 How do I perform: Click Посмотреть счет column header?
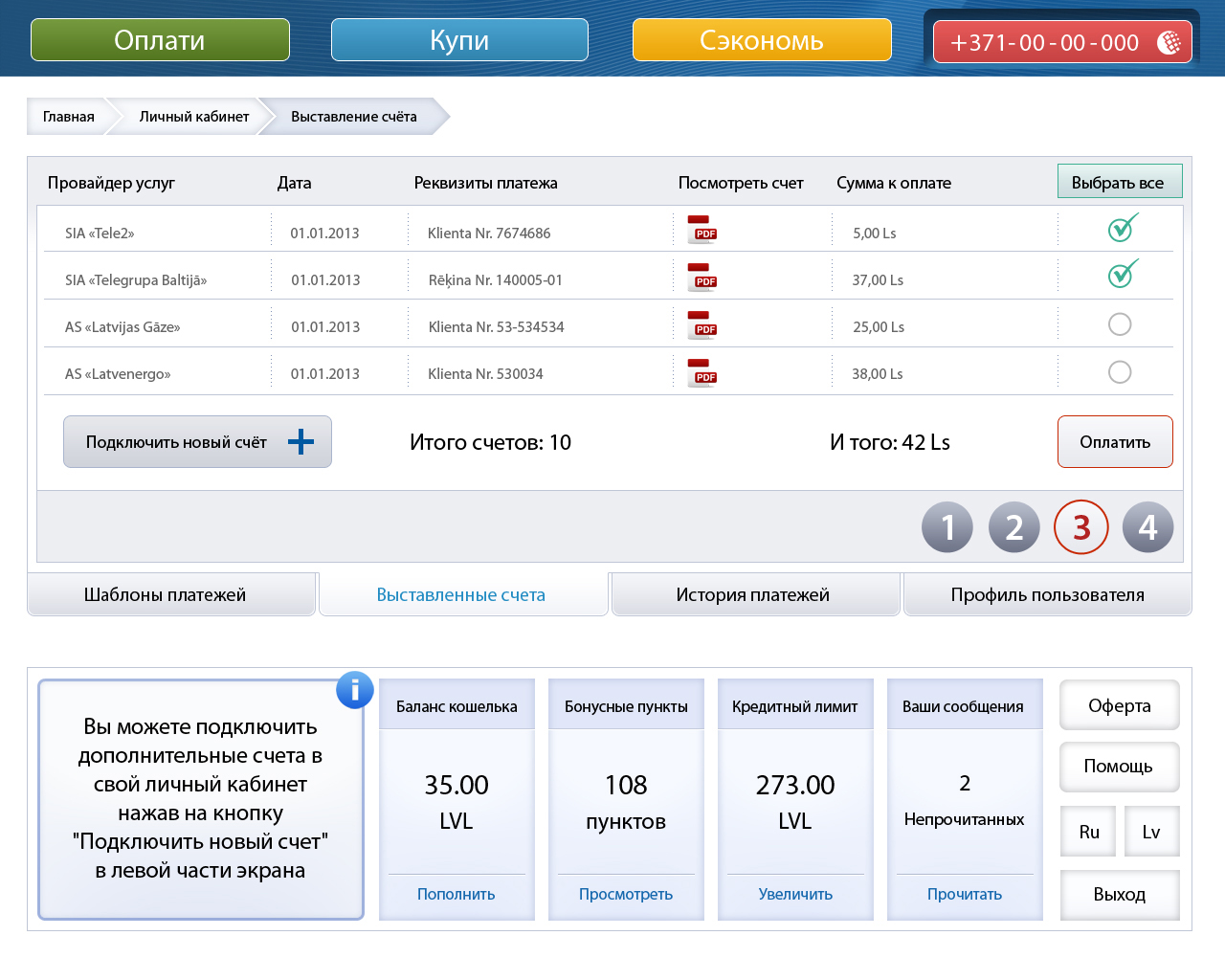[741, 183]
